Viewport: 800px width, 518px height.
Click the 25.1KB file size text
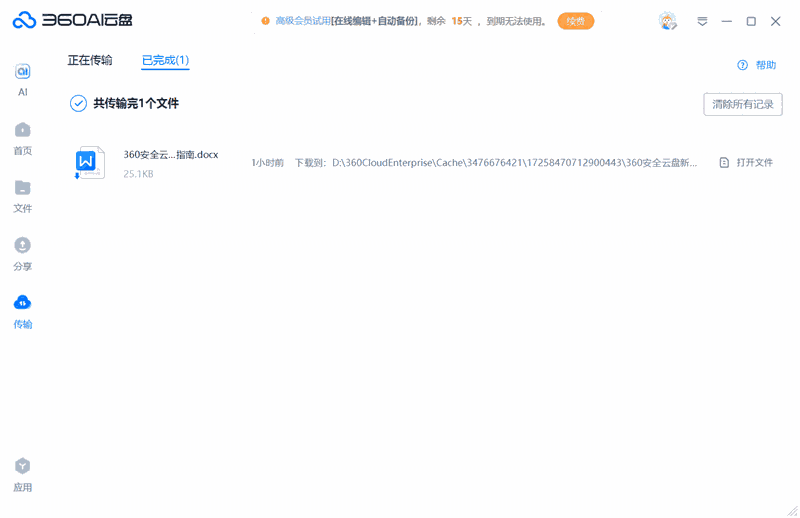click(138, 174)
